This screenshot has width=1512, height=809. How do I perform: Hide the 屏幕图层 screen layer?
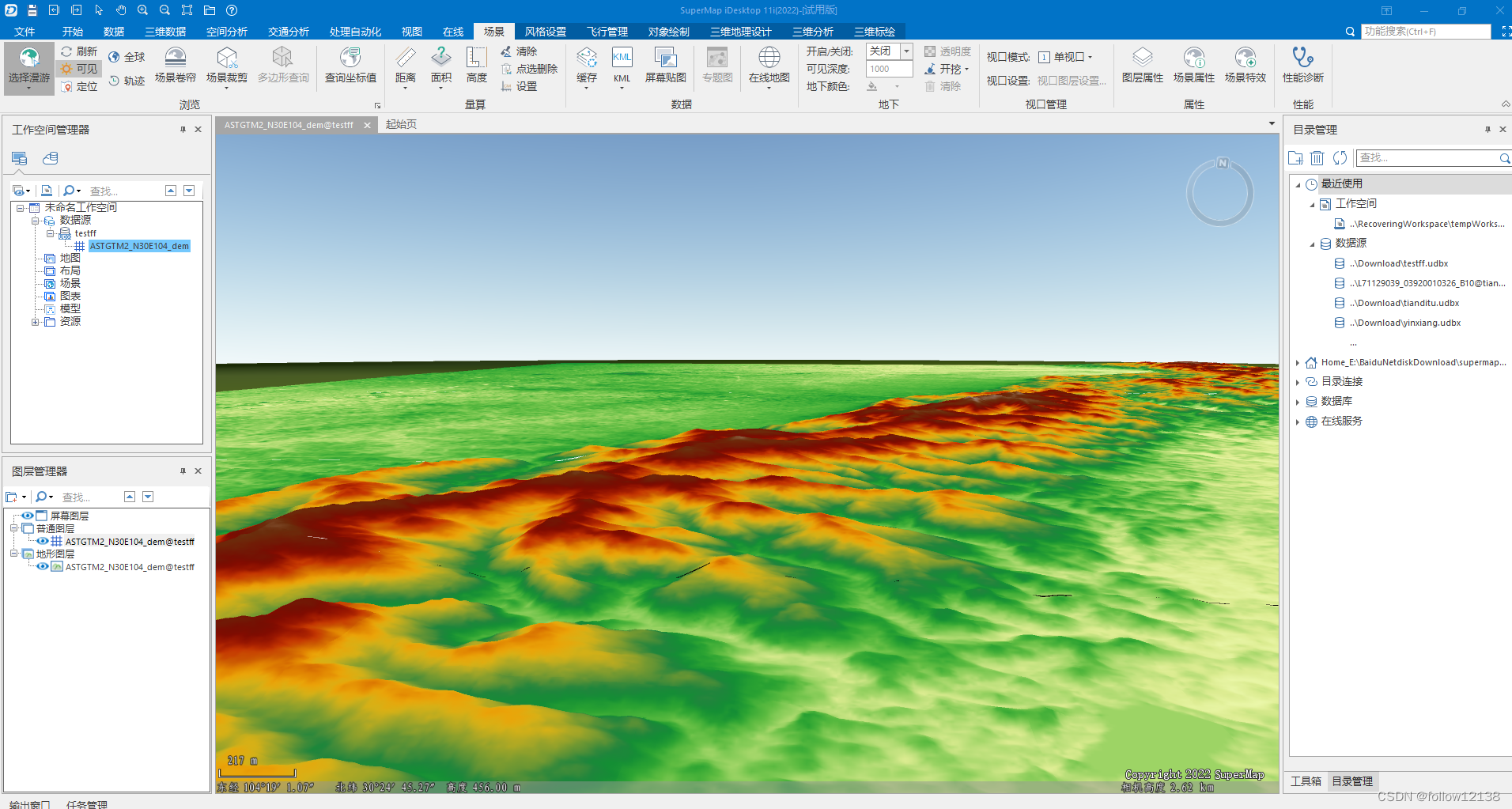pyautogui.click(x=26, y=515)
